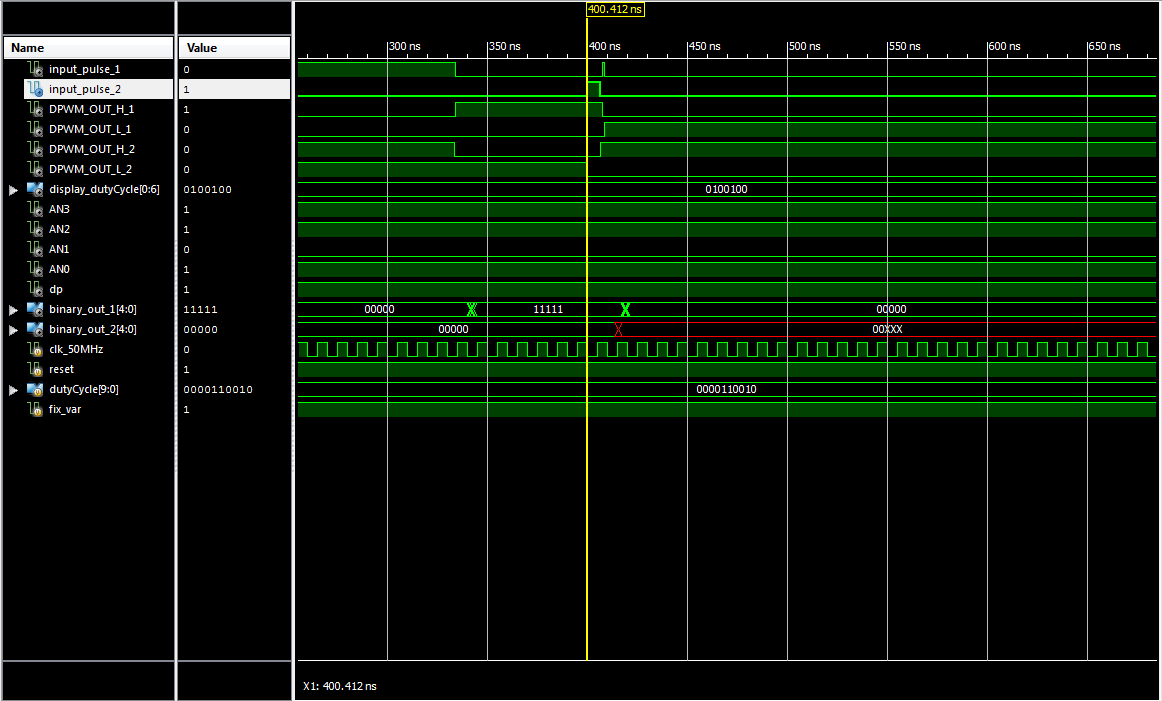
Task: Click the binary_out_2 bus icon
Action: pyautogui.click(x=35, y=329)
